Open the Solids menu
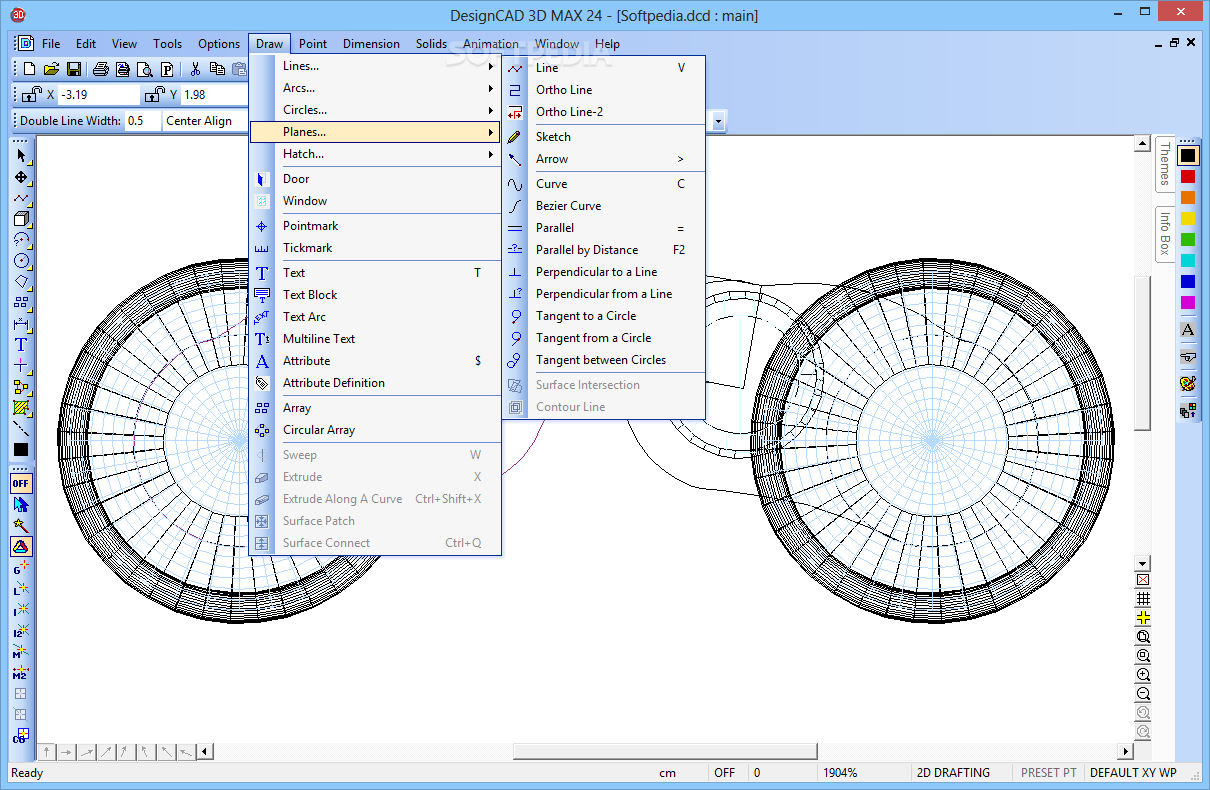This screenshot has height=790, width=1210. click(x=431, y=44)
